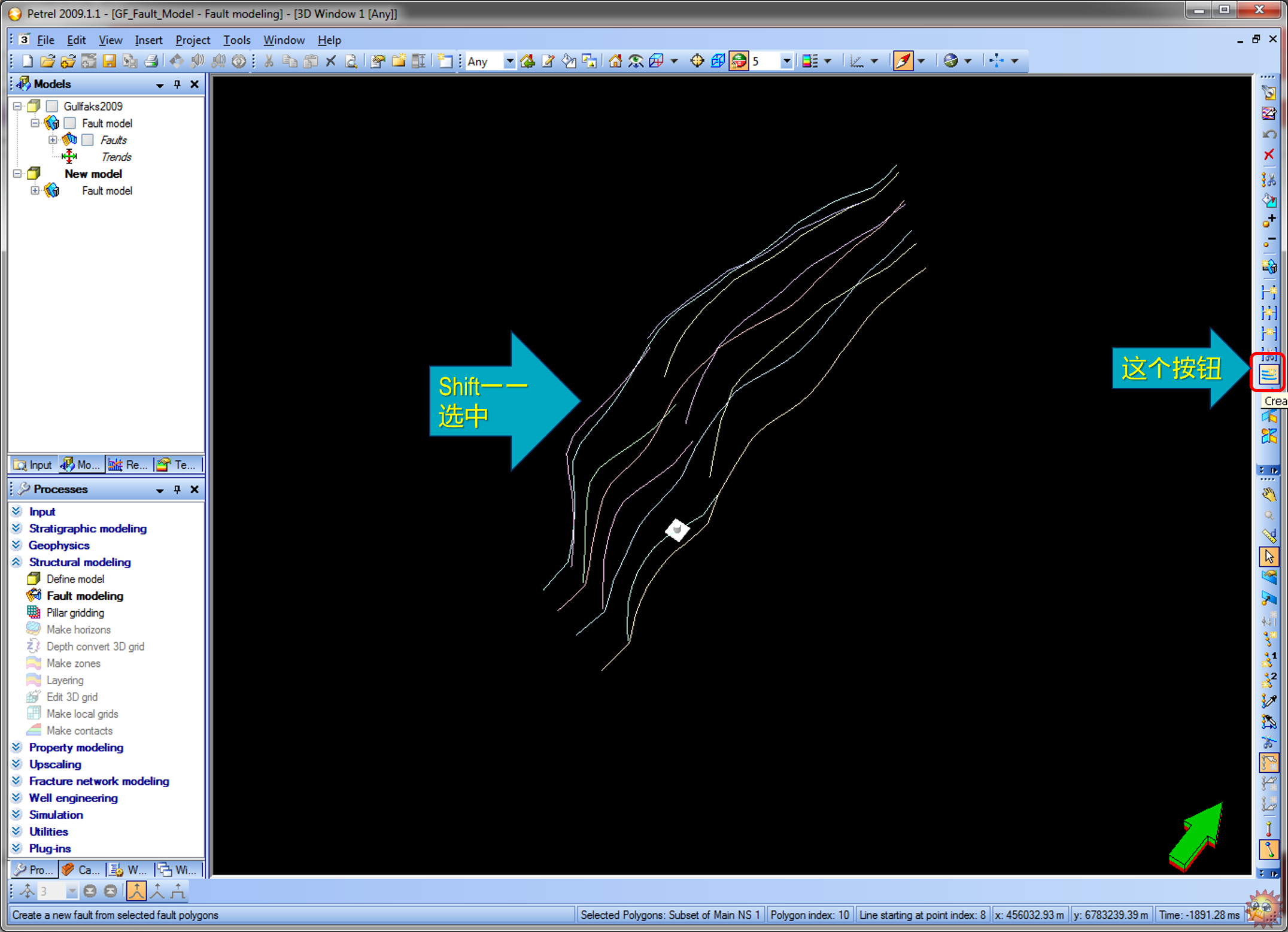The image size is (1288, 932).
Task: Click the pillar number 3 input field
Action: point(51,891)
